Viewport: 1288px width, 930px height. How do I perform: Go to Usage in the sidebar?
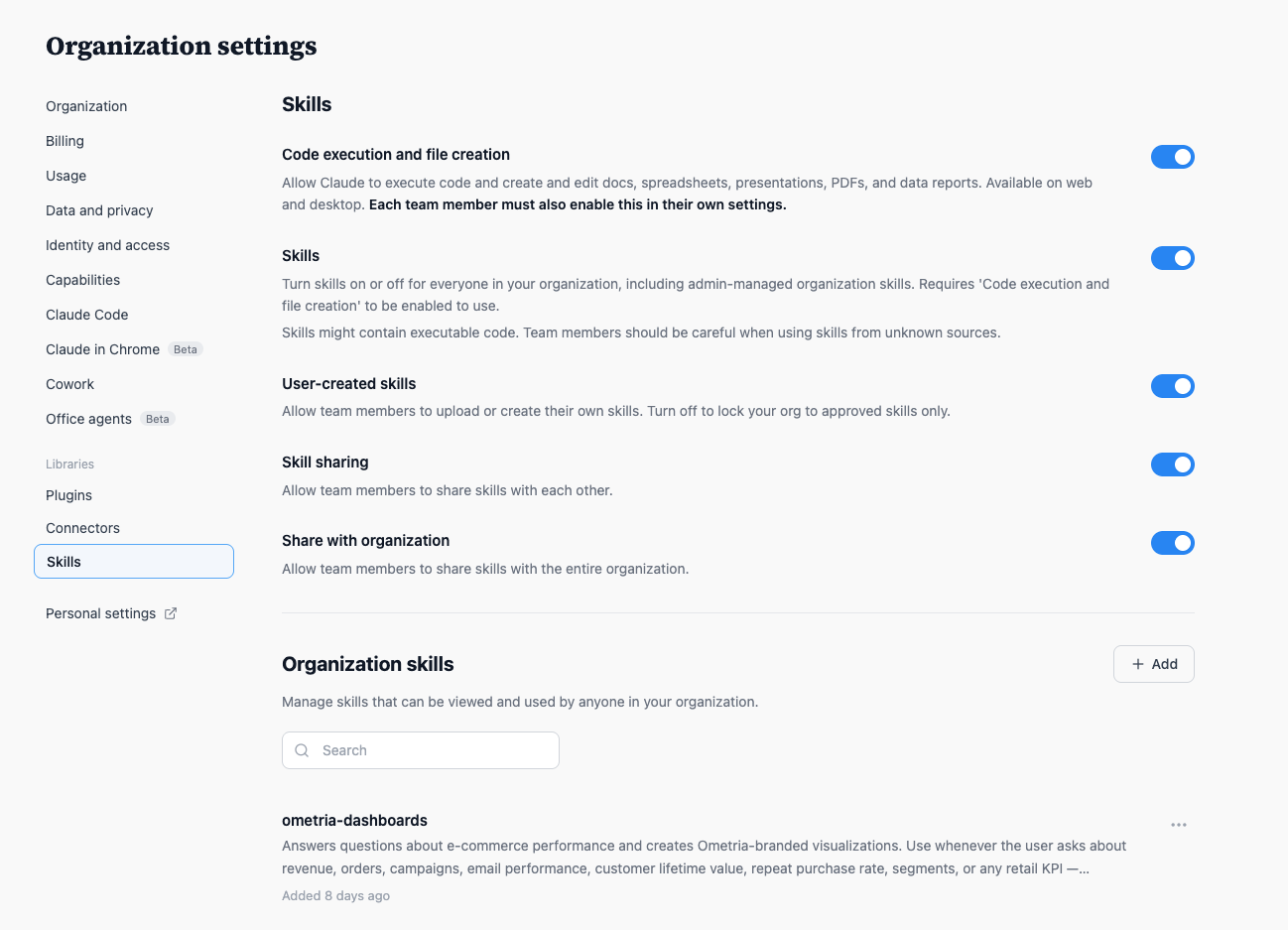(x=65, y=176)
